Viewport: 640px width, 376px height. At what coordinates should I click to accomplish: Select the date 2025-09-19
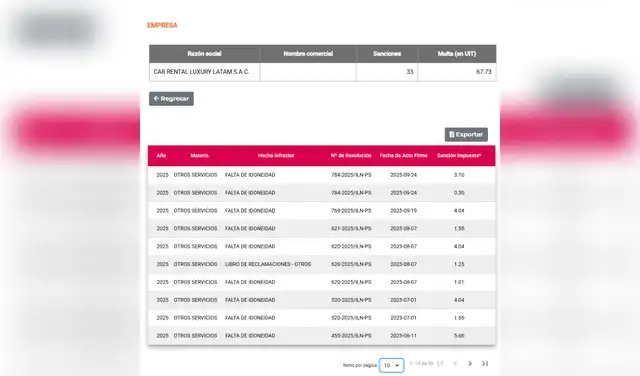(403, 211)
